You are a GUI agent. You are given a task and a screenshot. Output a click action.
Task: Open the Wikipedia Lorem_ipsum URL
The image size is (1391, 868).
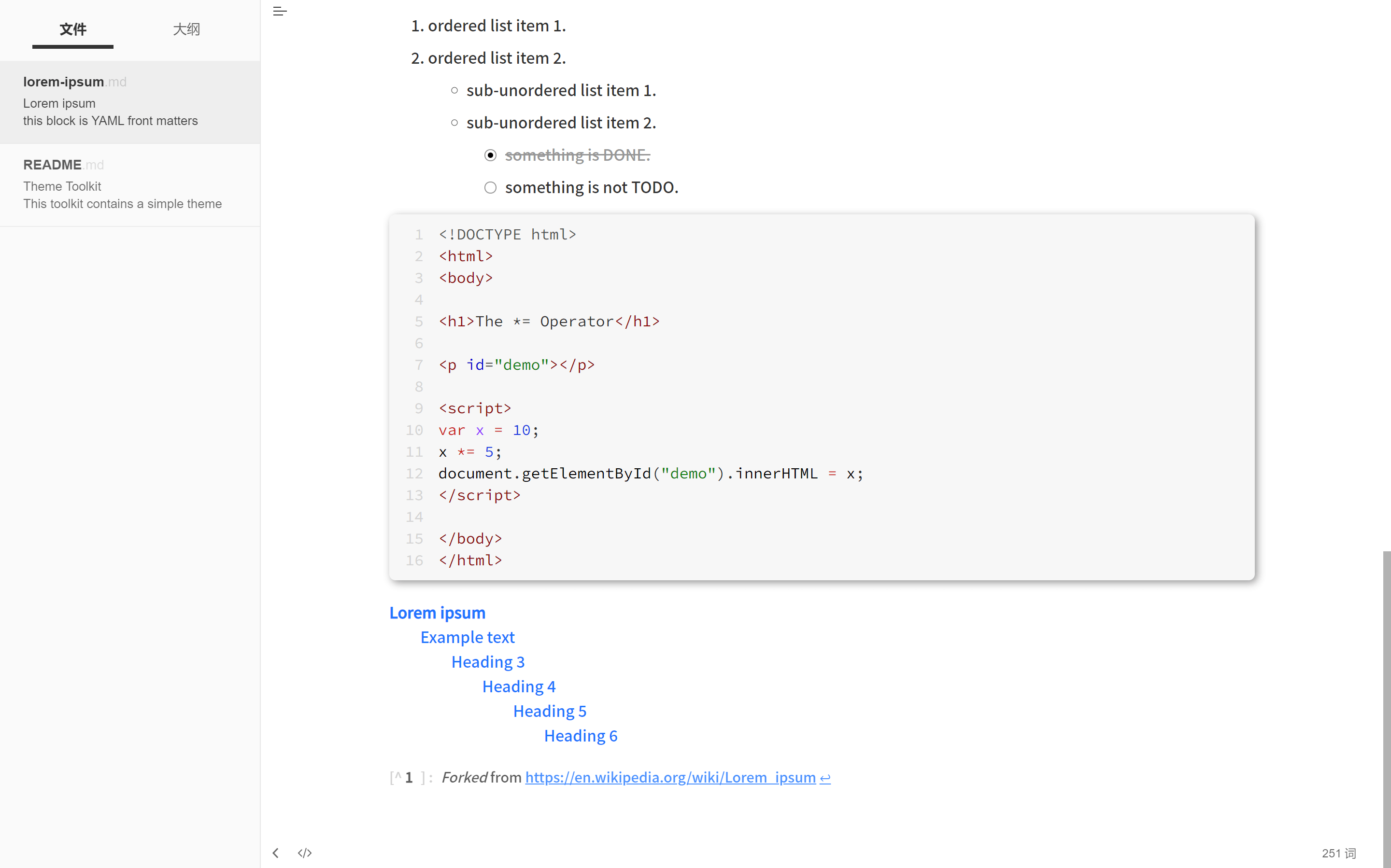(670, 777)
